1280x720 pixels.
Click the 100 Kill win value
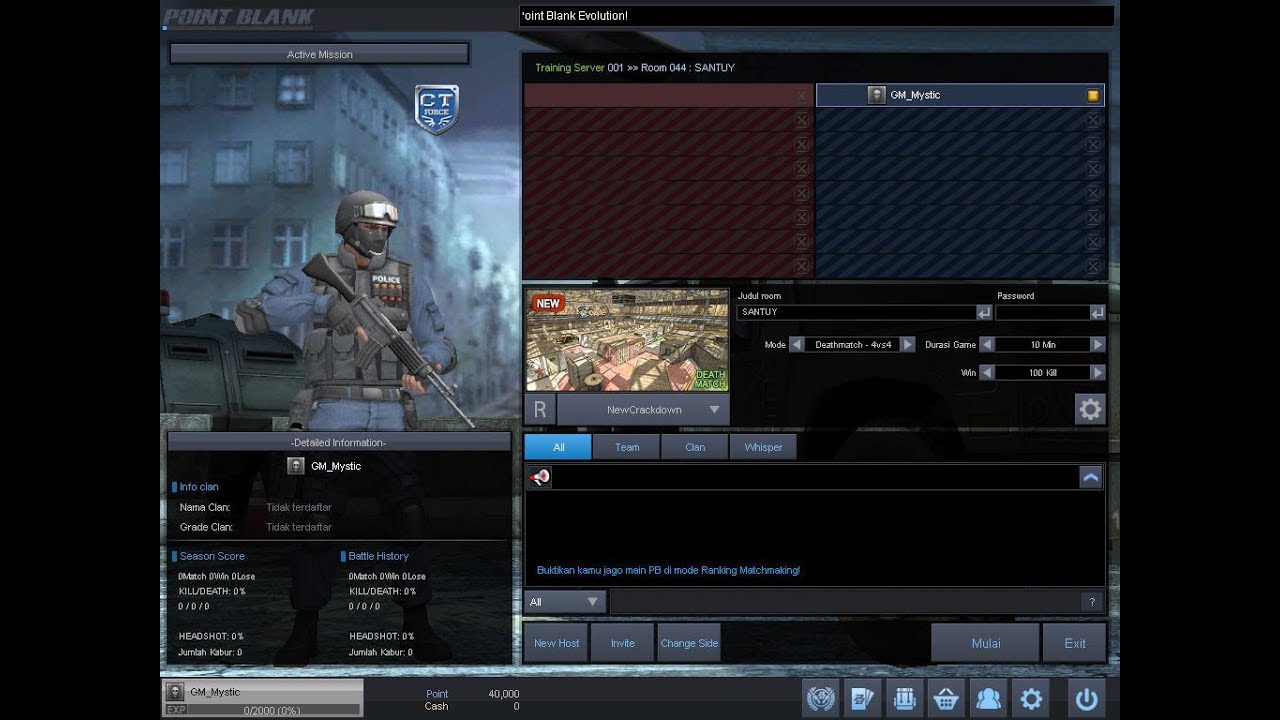[1042, 372]
